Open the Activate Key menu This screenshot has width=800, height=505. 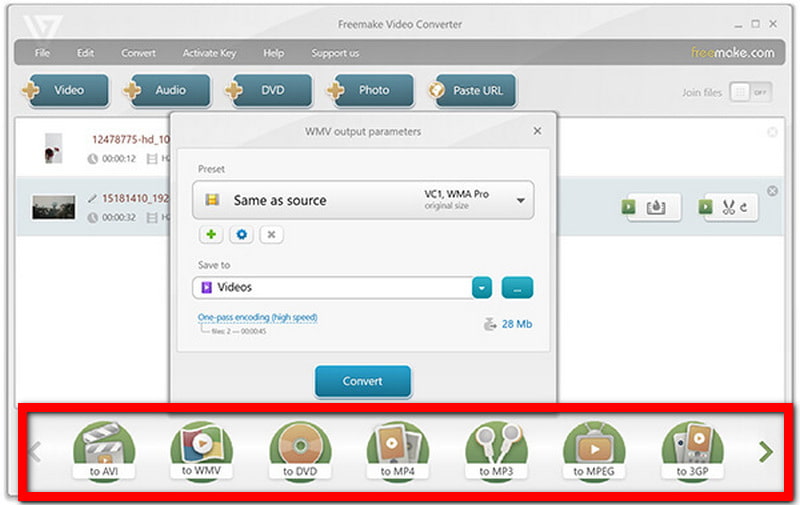coord(209,53)
